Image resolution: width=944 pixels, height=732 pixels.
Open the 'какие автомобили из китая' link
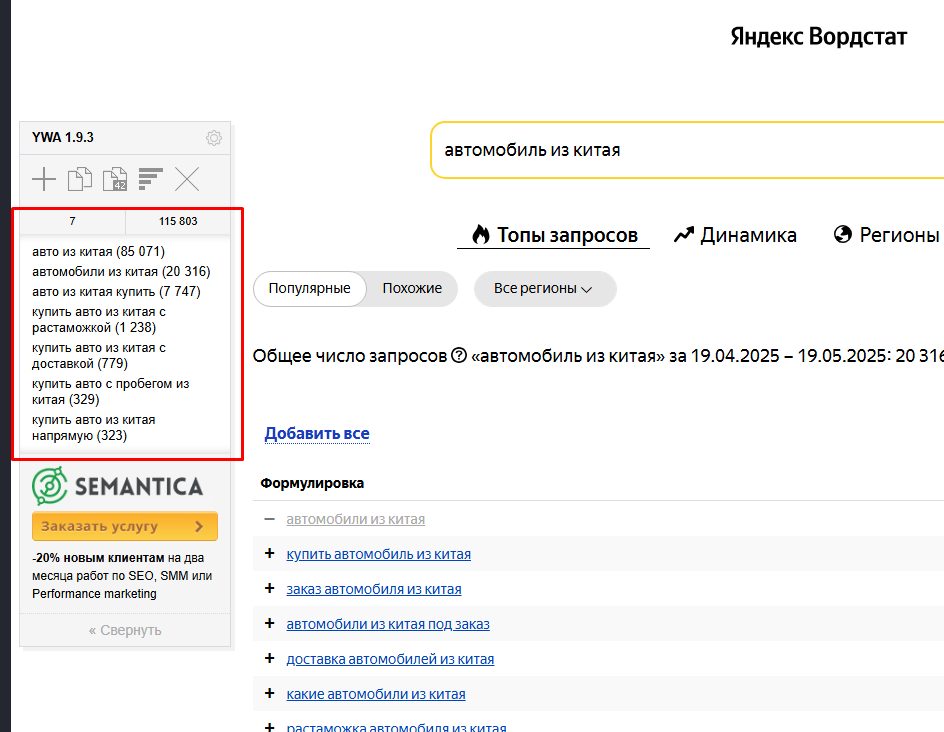coord(376,693)
